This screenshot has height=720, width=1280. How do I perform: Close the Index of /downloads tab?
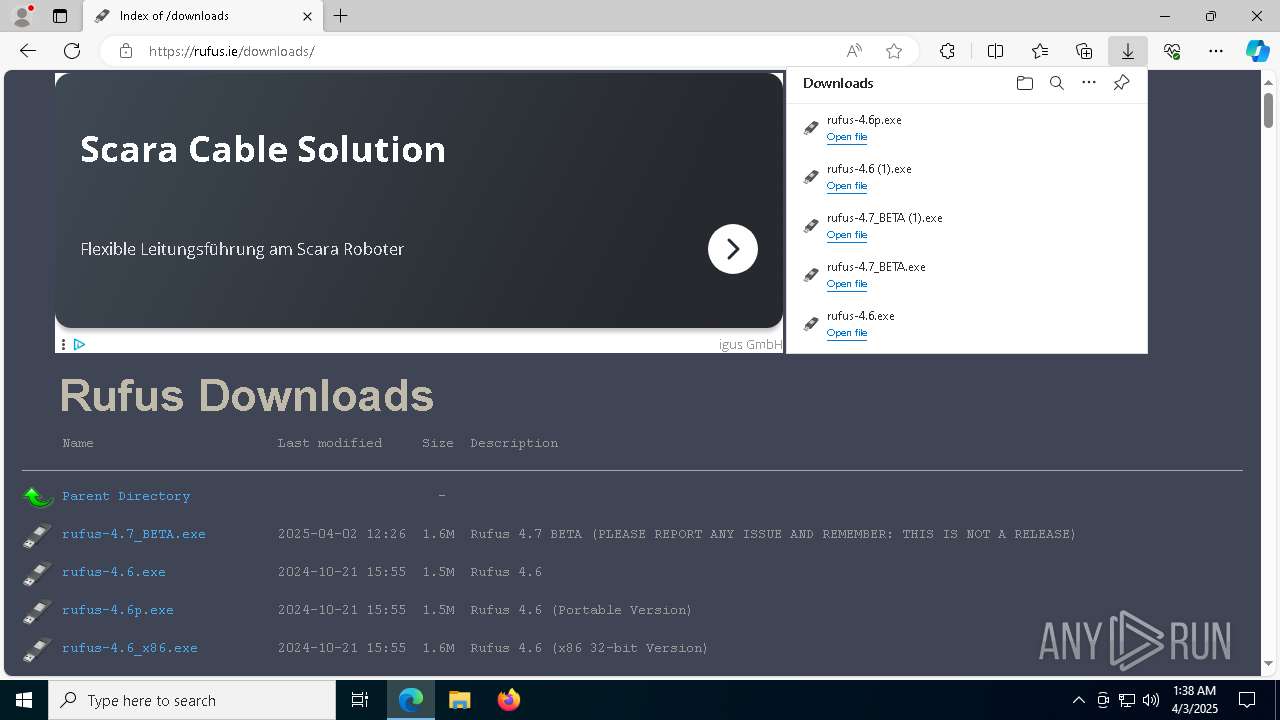pos(308,16)
